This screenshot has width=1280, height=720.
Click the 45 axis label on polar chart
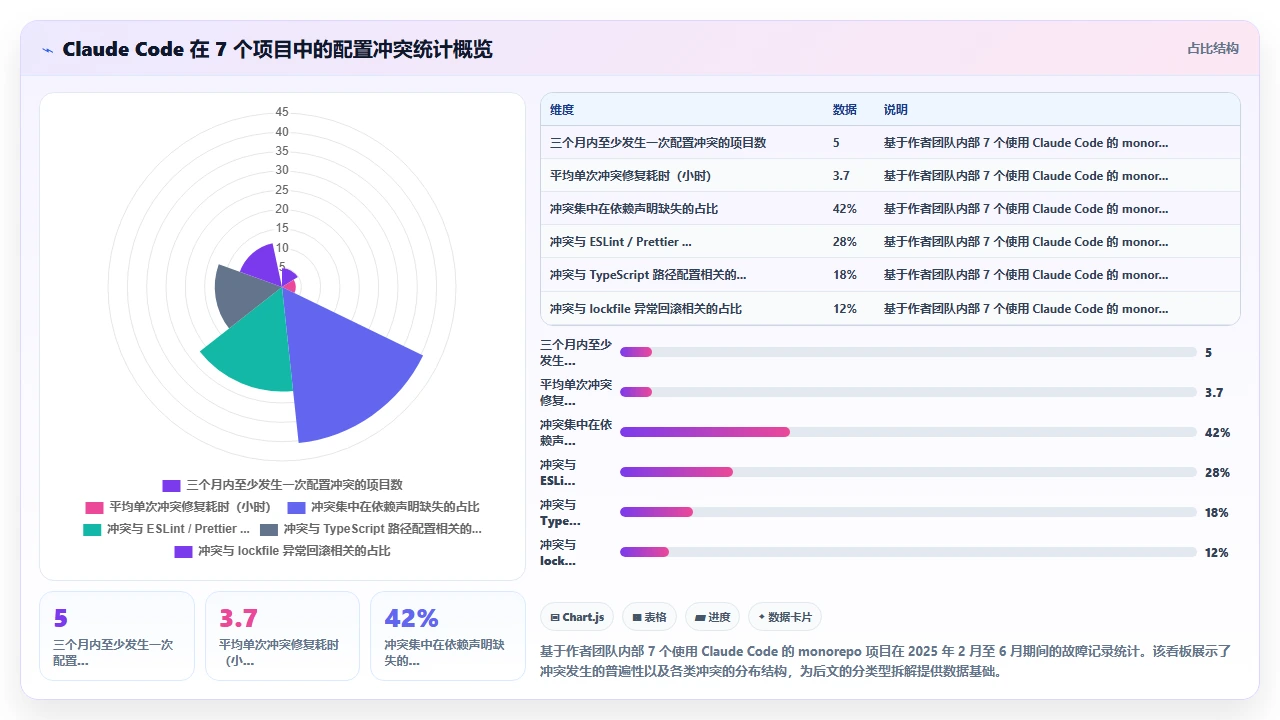pyautogui.click(x=282, y=112)
